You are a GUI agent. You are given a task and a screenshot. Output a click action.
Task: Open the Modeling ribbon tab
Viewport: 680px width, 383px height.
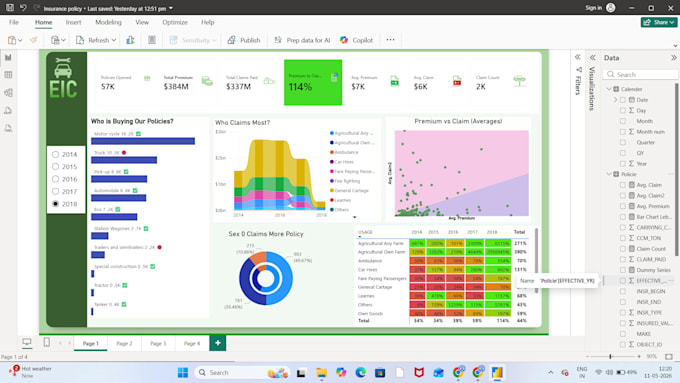(x=108, y=22)
